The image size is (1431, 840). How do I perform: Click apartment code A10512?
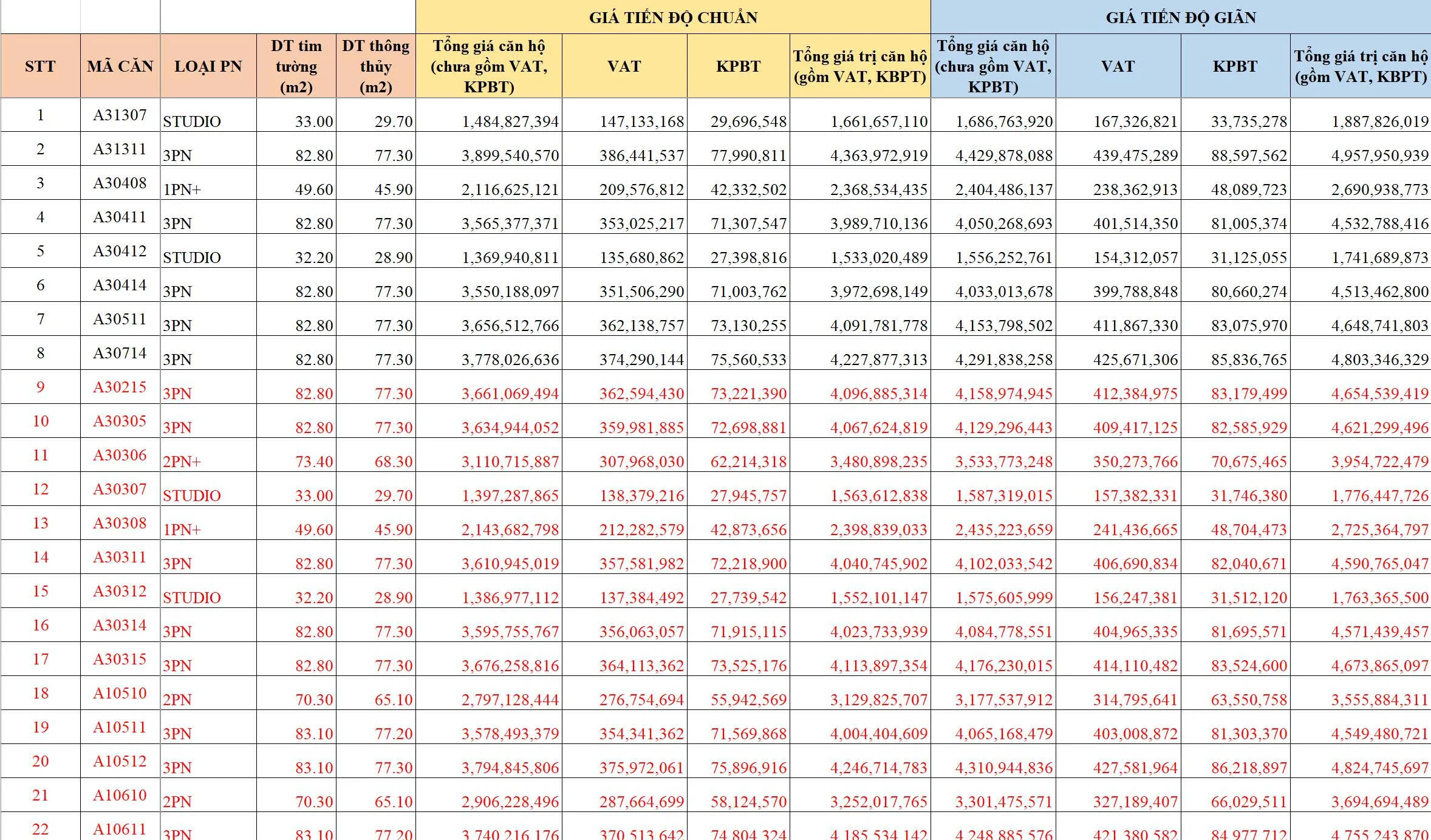pos(120,761)
